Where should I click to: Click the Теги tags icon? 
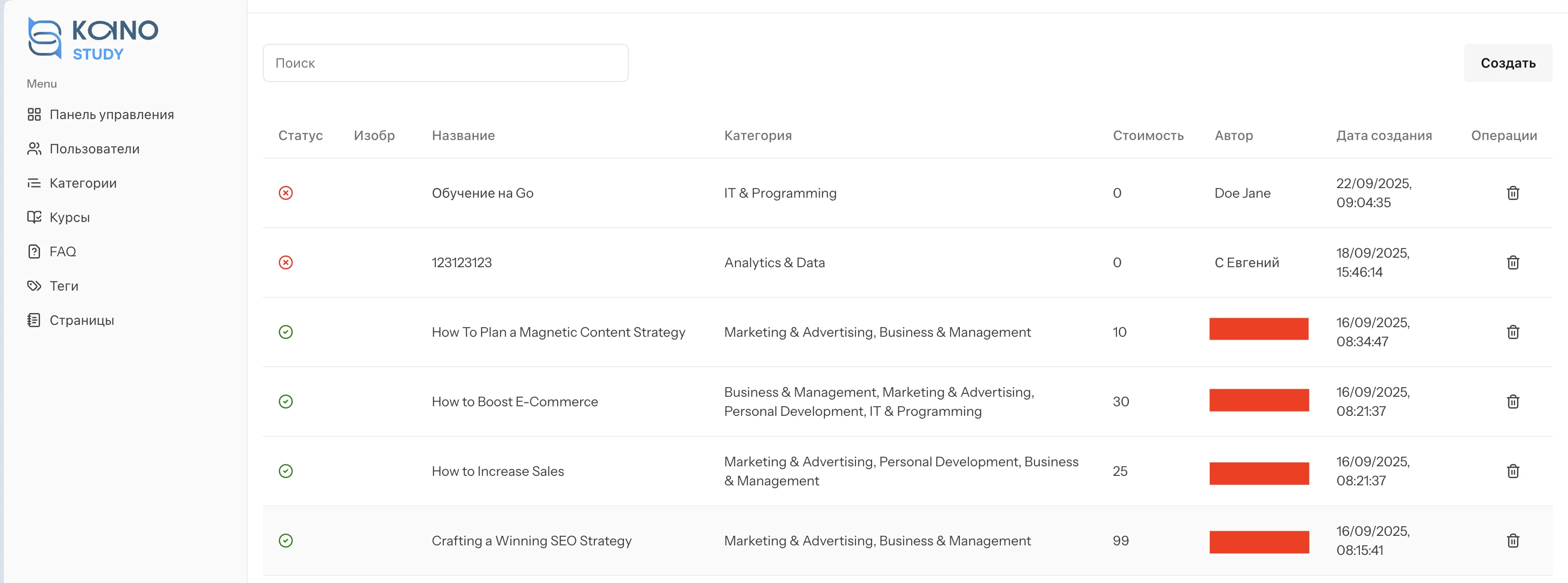(x=34, y=286)
